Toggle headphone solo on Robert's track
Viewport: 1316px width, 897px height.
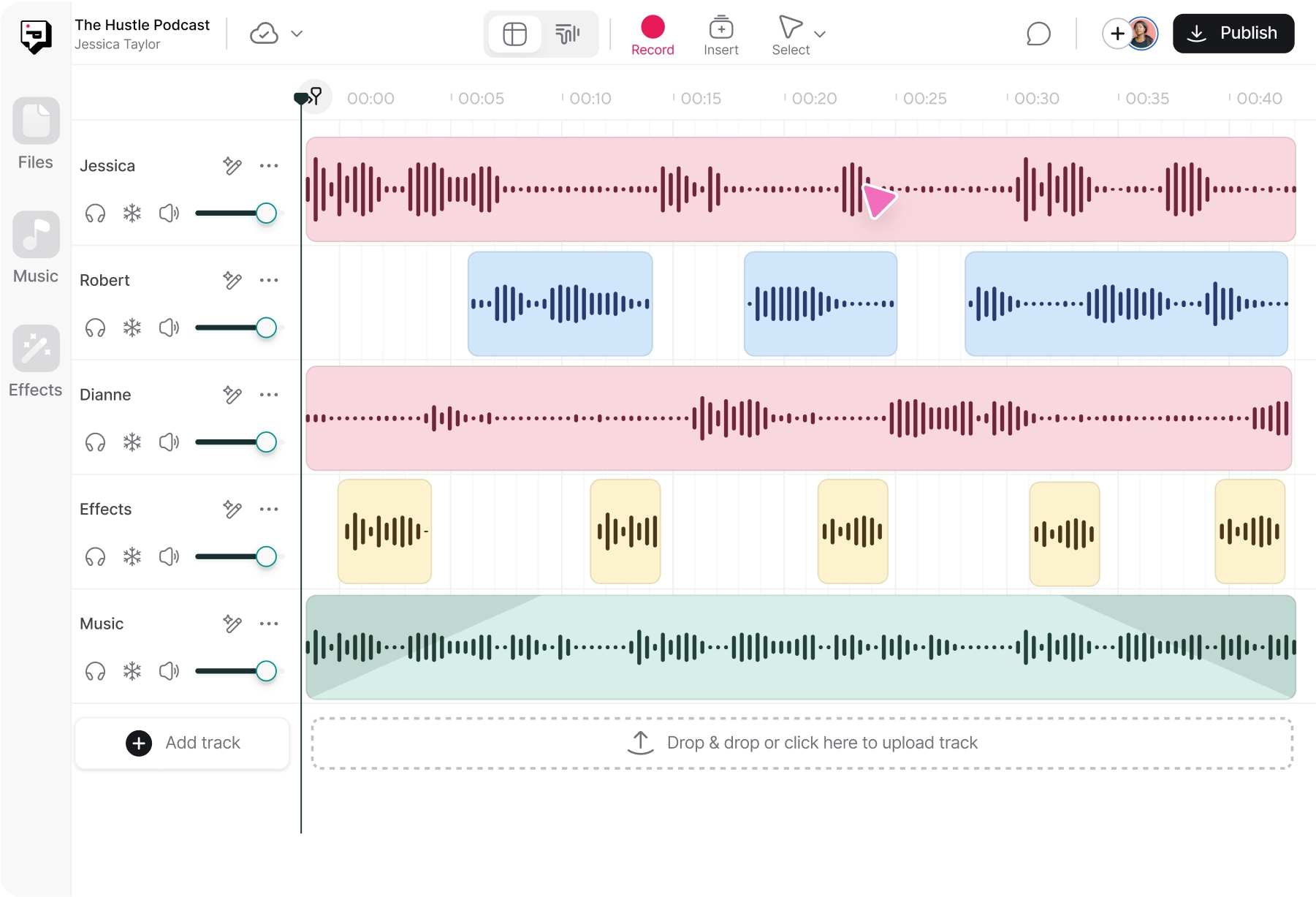[x=95, y=328]
